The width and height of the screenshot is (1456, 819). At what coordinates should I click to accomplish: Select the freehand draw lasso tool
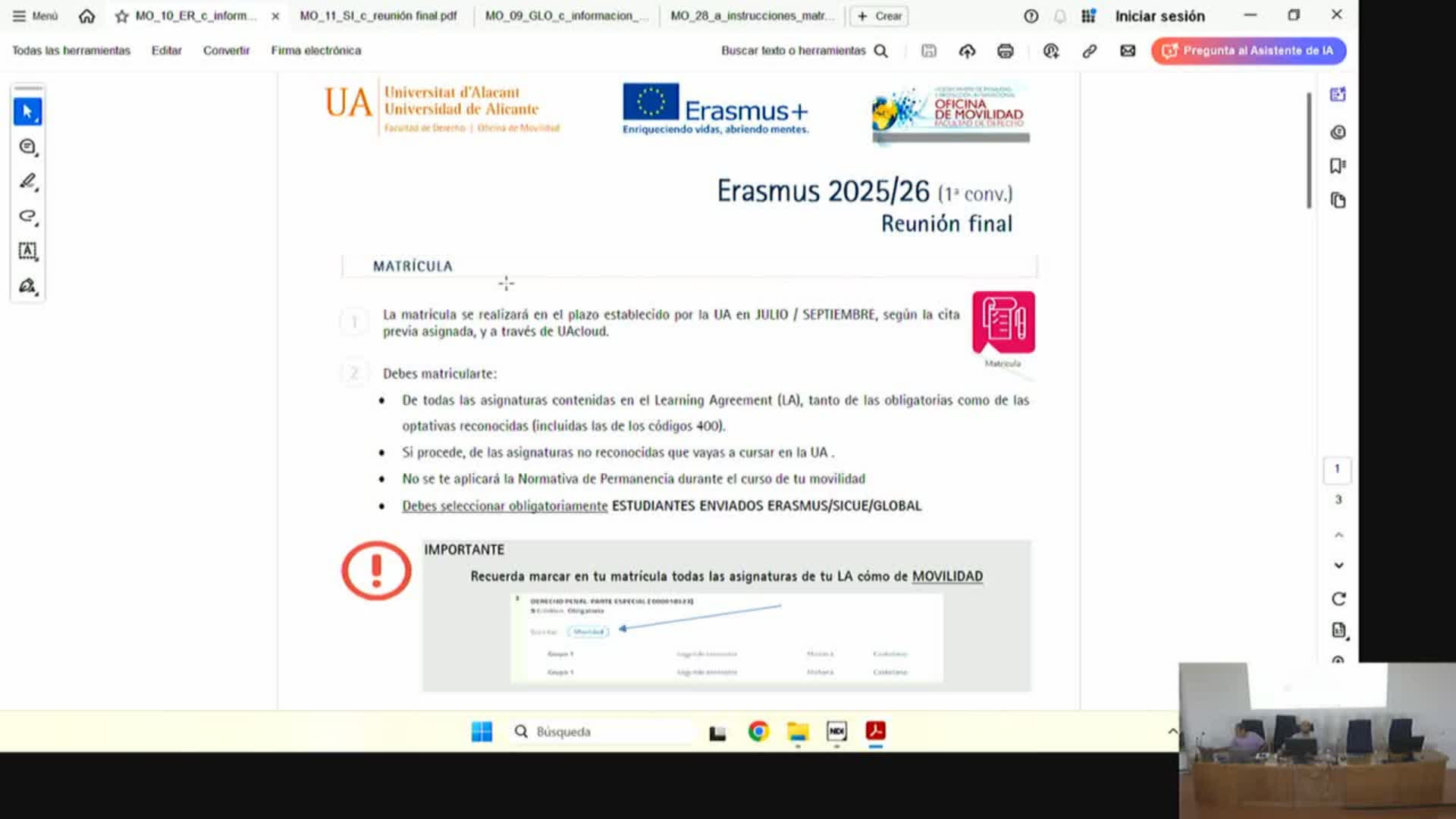[27, 216]
